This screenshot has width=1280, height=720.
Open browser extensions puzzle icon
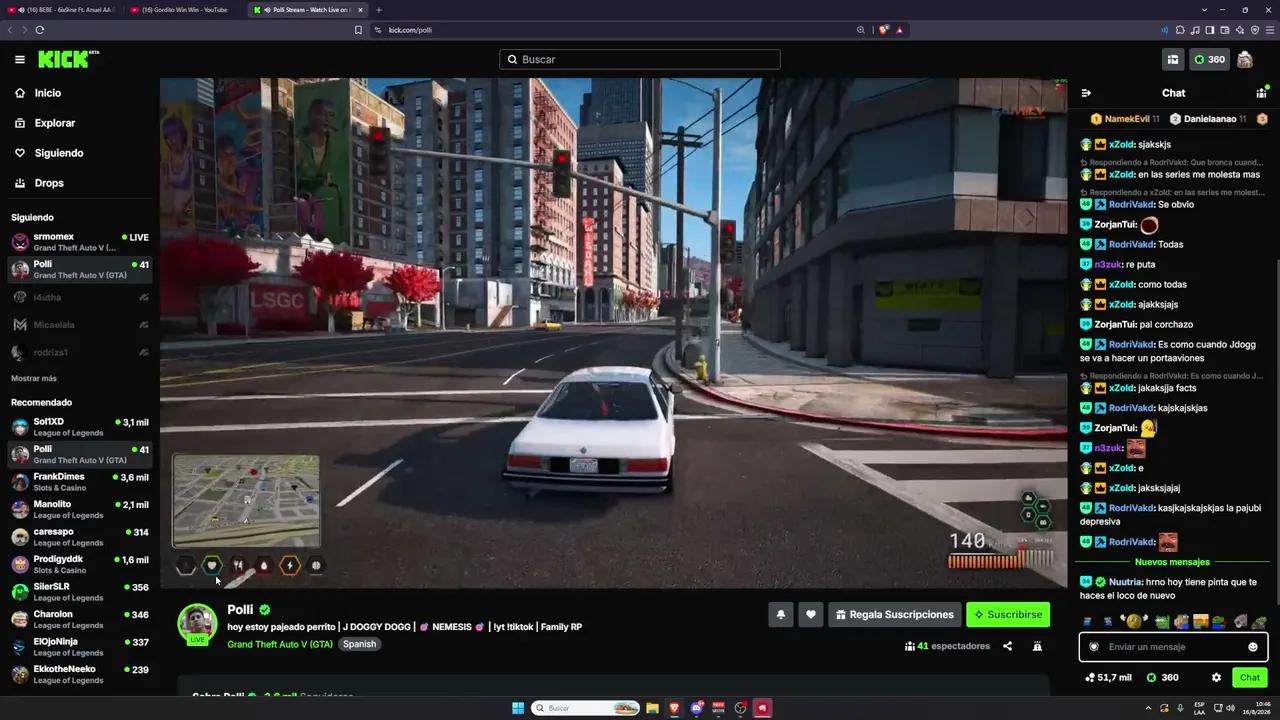[x=1180, y=30]
